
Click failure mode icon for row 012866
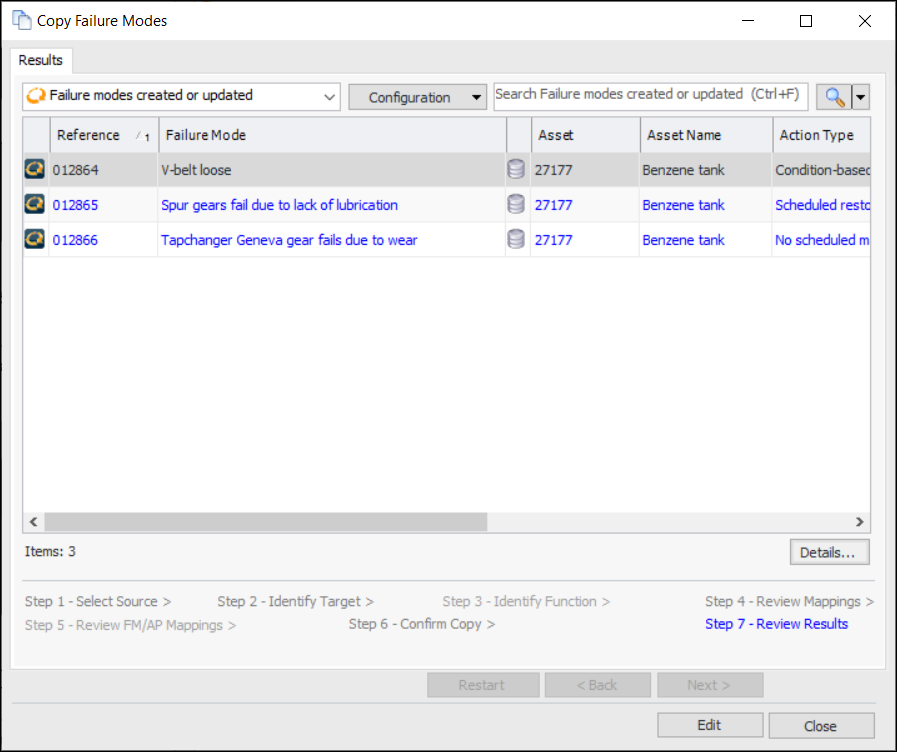tap(35, 240)
